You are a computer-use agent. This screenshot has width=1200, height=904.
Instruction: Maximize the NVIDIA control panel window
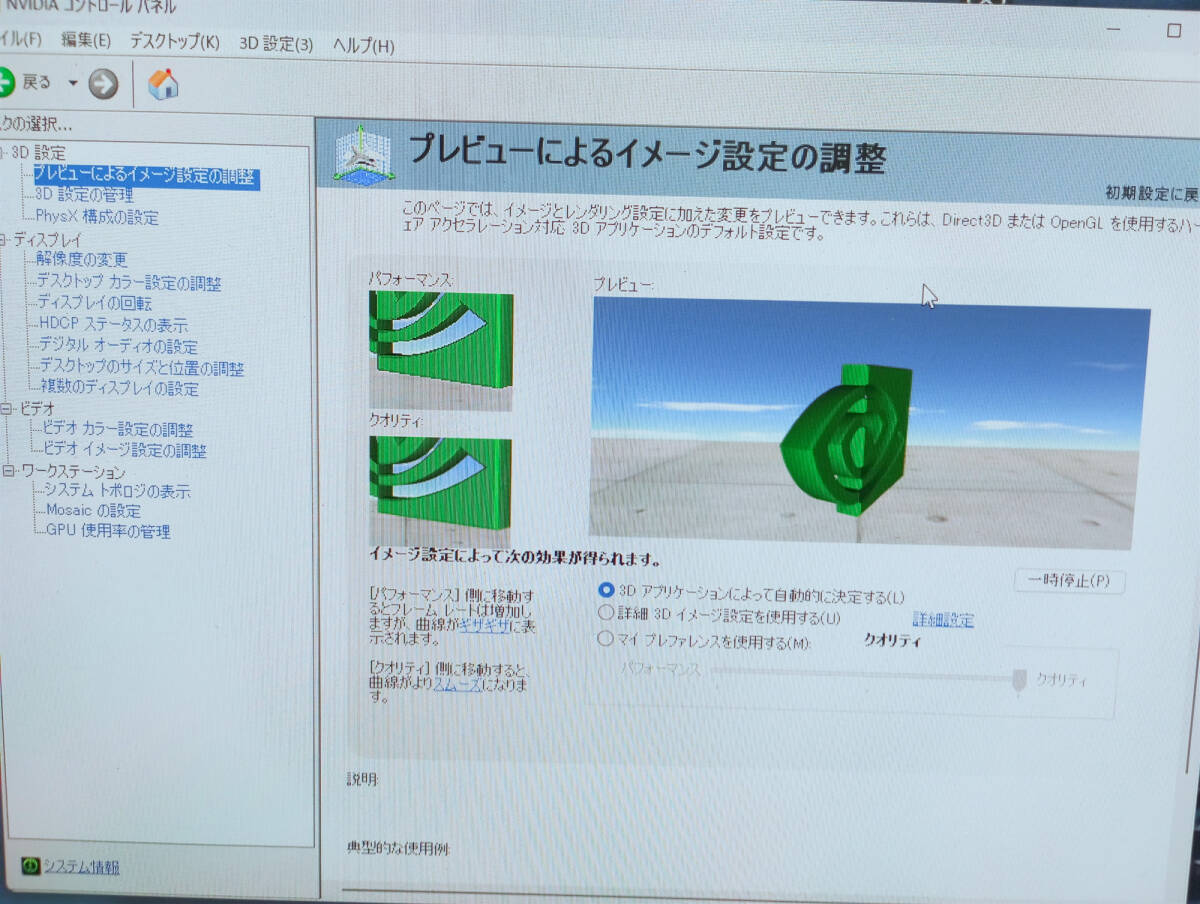(1173, 30)
